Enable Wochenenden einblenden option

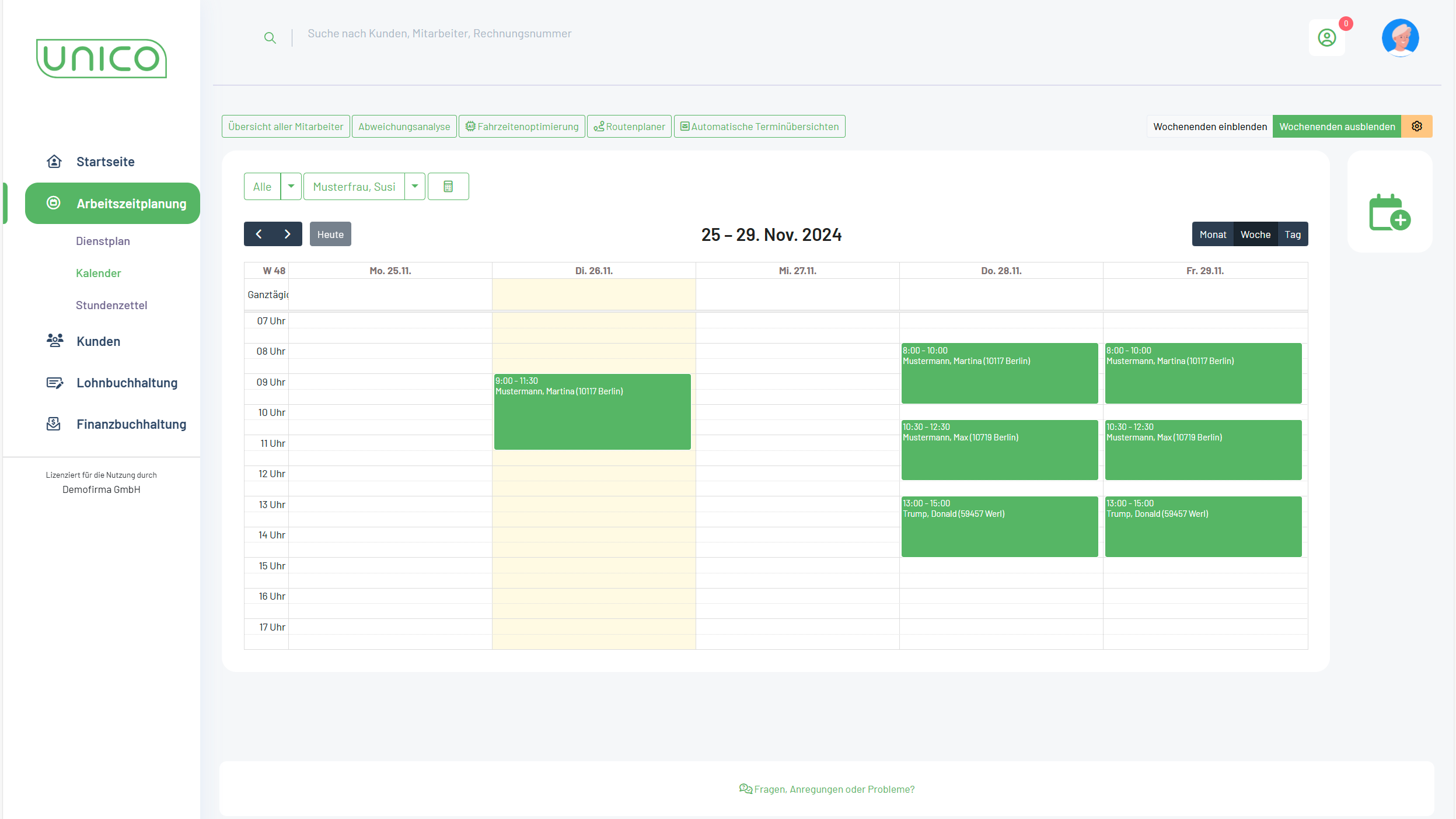point(1209,127)
